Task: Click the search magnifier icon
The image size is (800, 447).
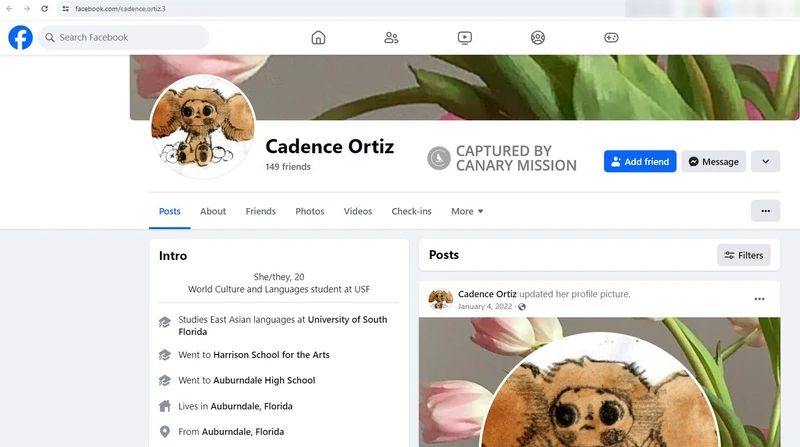Action: click(49, 38)
